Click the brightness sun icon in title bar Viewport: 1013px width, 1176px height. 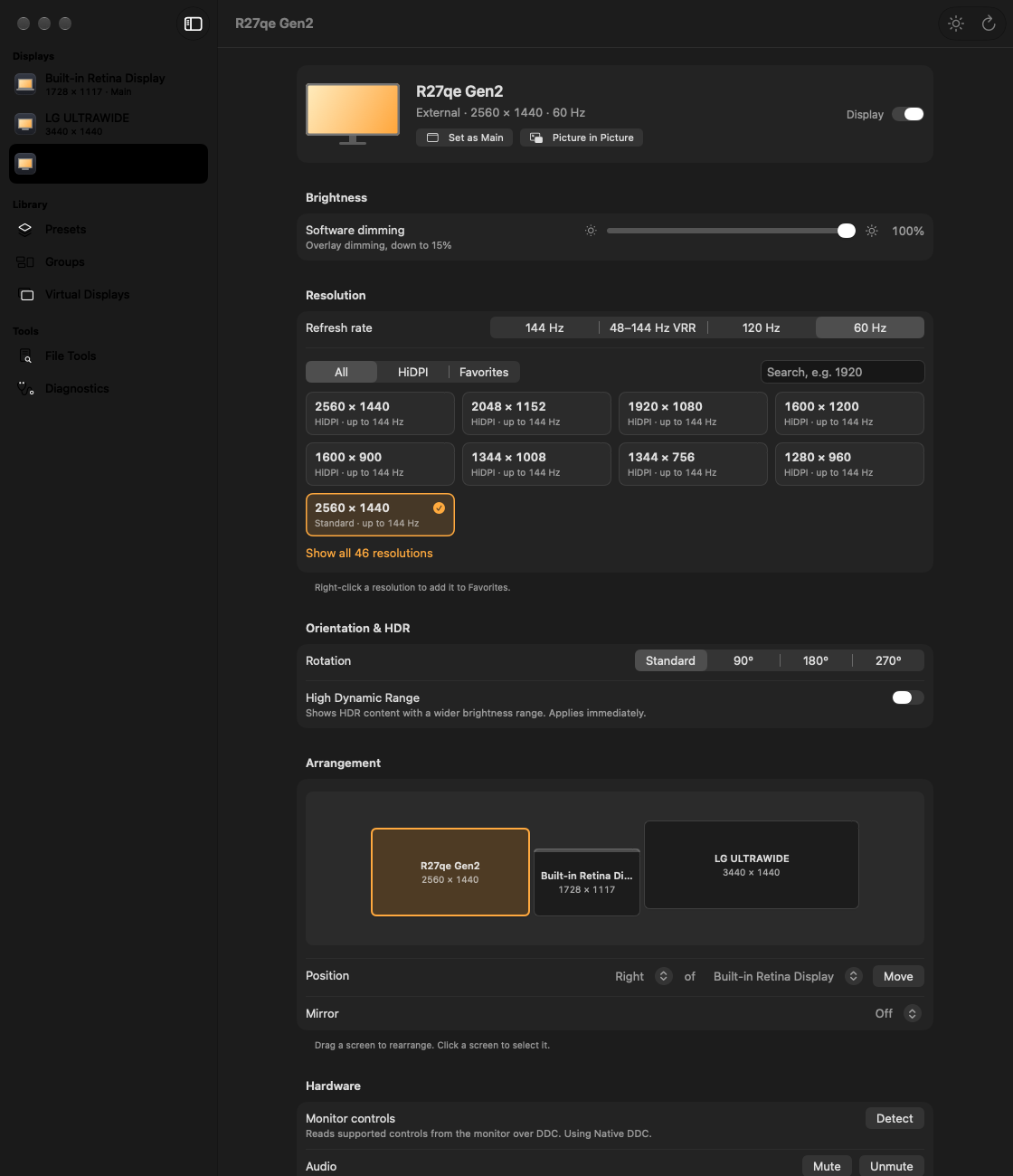pos(956,24)
